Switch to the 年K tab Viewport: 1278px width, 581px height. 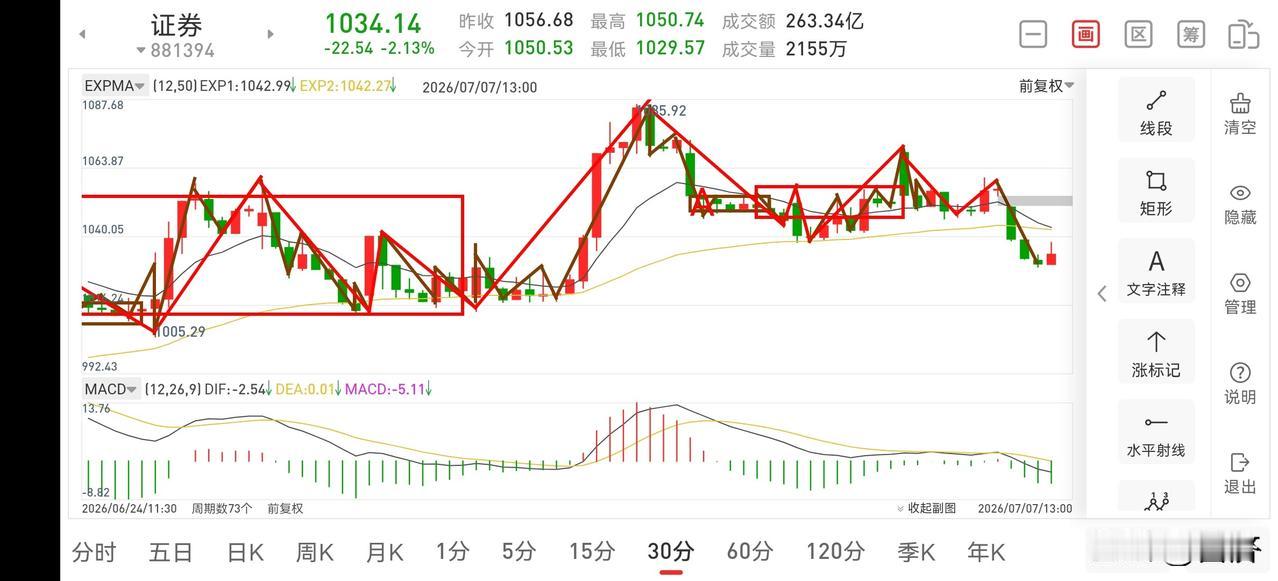985,551
